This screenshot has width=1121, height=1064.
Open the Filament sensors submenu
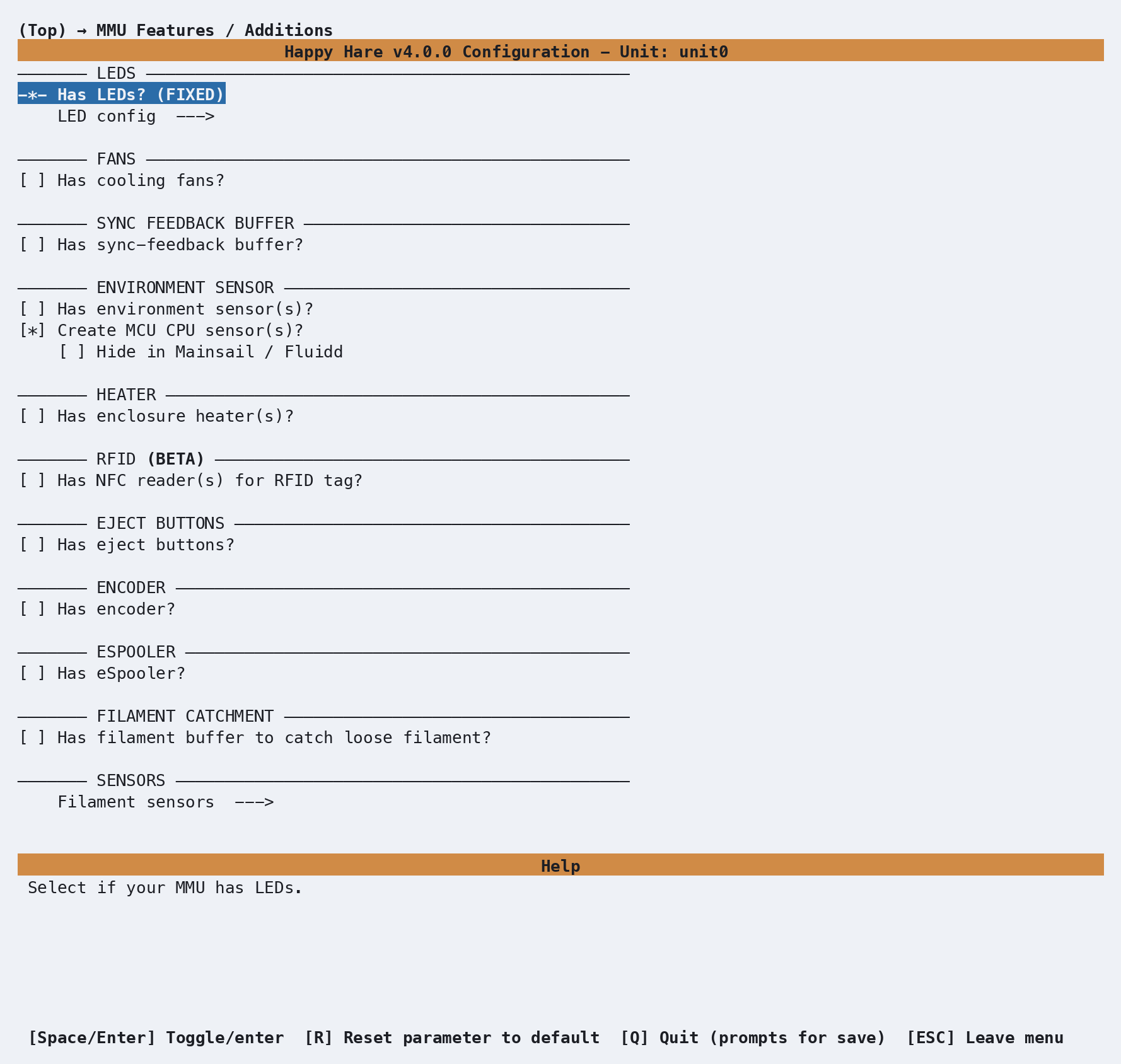(x=166, y=802)
